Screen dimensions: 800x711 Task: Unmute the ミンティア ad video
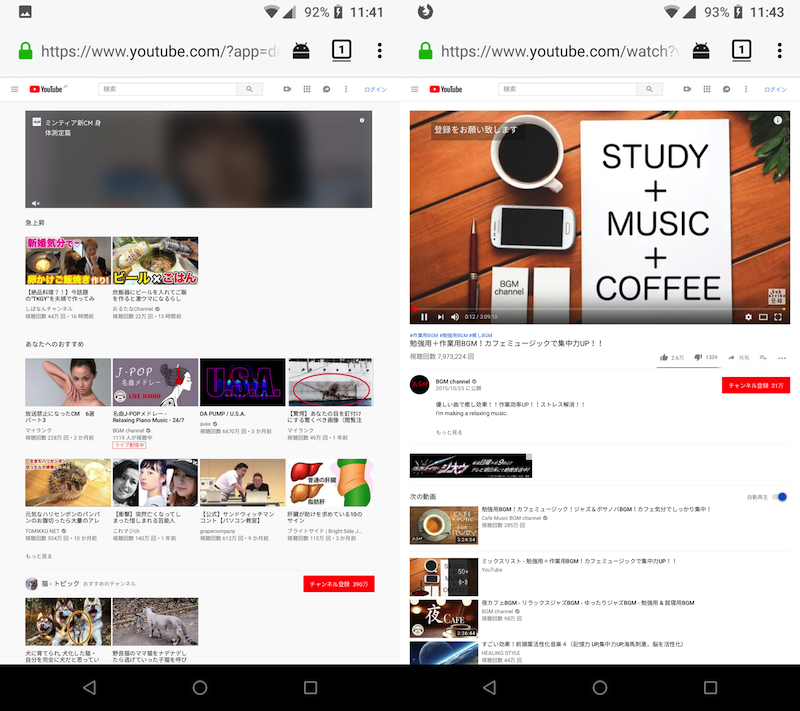click(x=37, y=203)
